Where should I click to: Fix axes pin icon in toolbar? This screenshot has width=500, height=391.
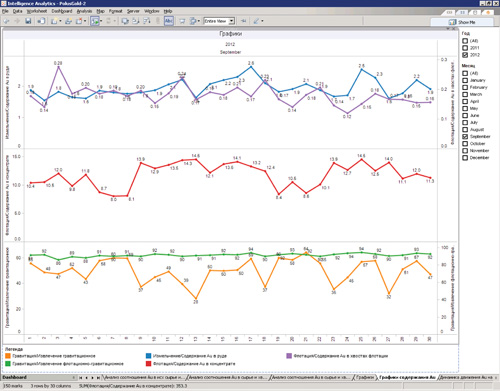pos(244,21)
